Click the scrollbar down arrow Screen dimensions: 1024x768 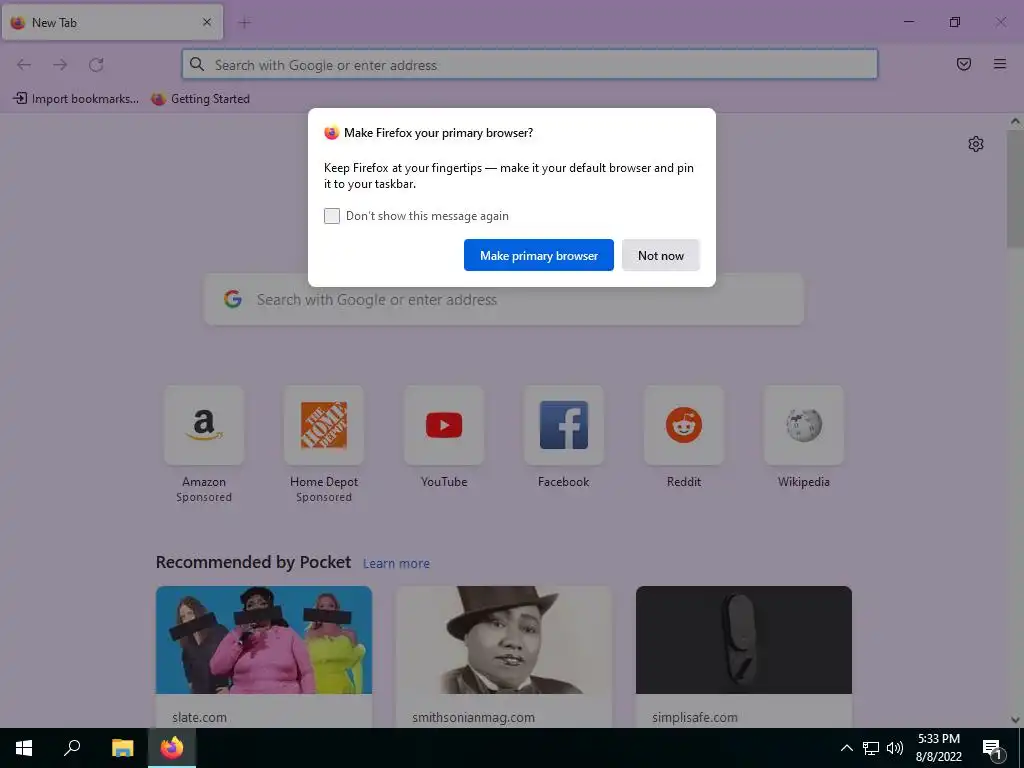pos(1015,720)
